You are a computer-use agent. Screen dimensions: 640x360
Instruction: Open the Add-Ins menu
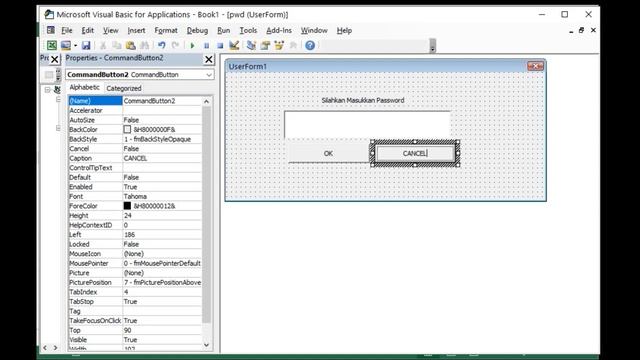279,31
